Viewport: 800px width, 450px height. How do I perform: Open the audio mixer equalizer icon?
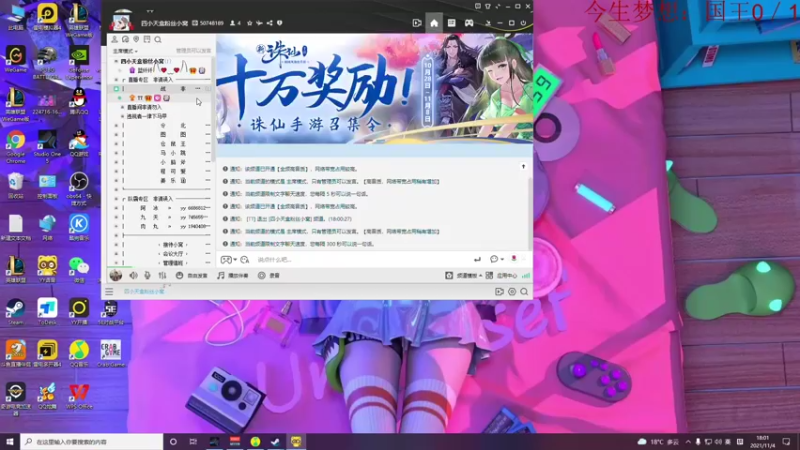pos(162,276)
